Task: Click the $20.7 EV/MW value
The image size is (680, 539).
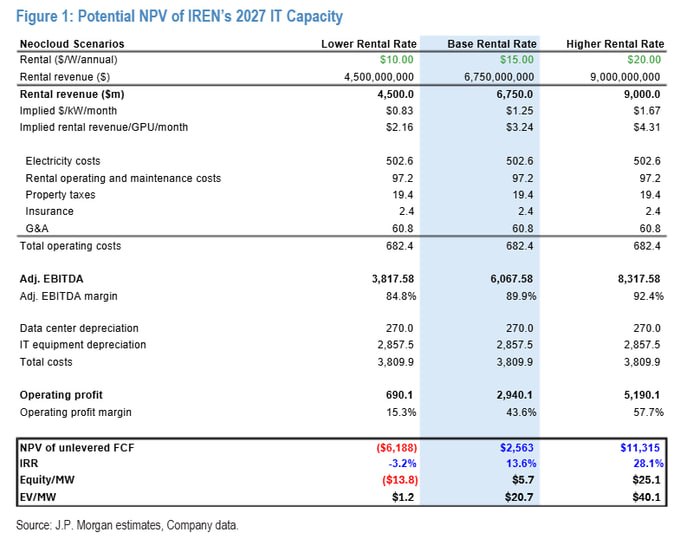Action: point(519,497)
